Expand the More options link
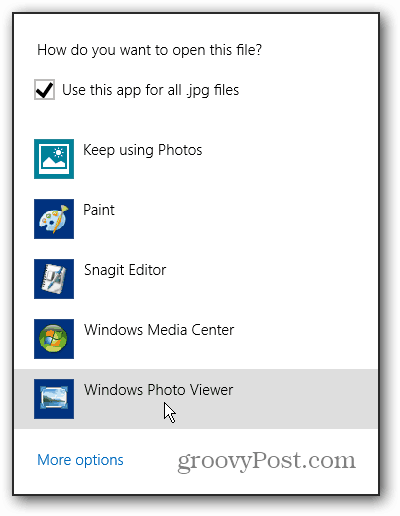 (x=80, y=460)
